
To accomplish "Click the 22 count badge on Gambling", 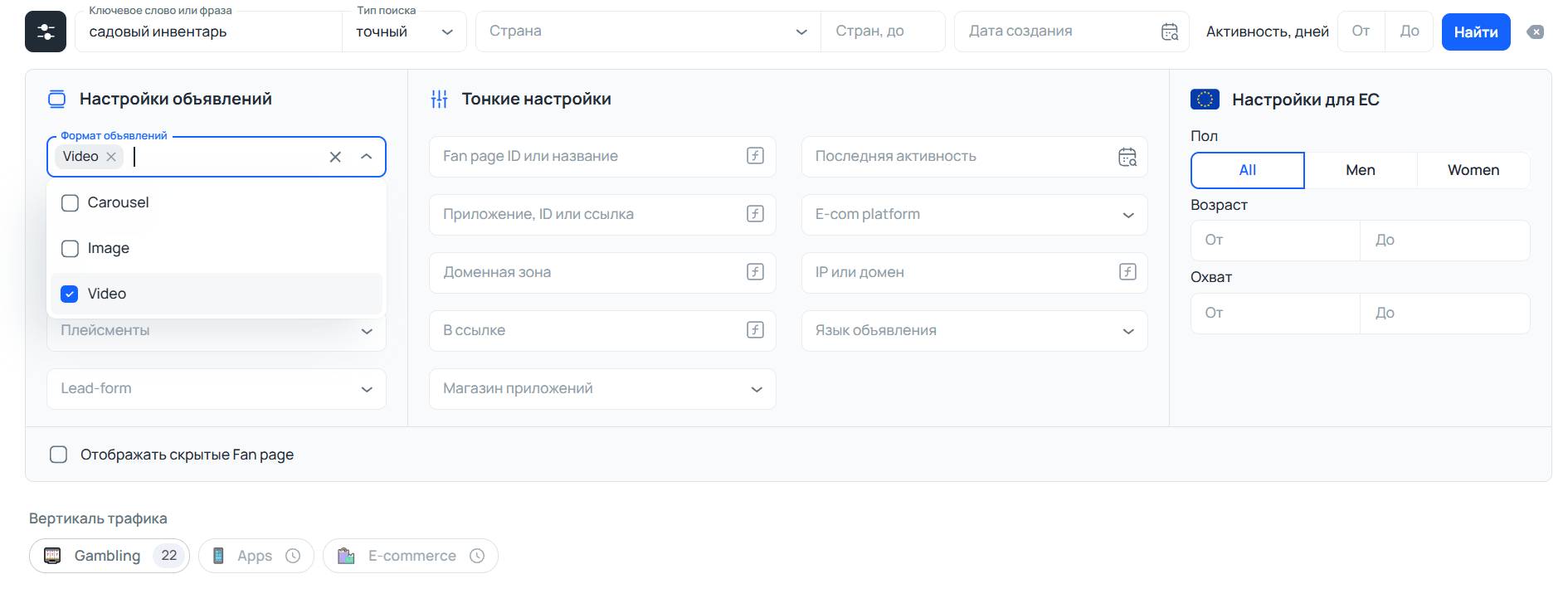I will [169, 556].
